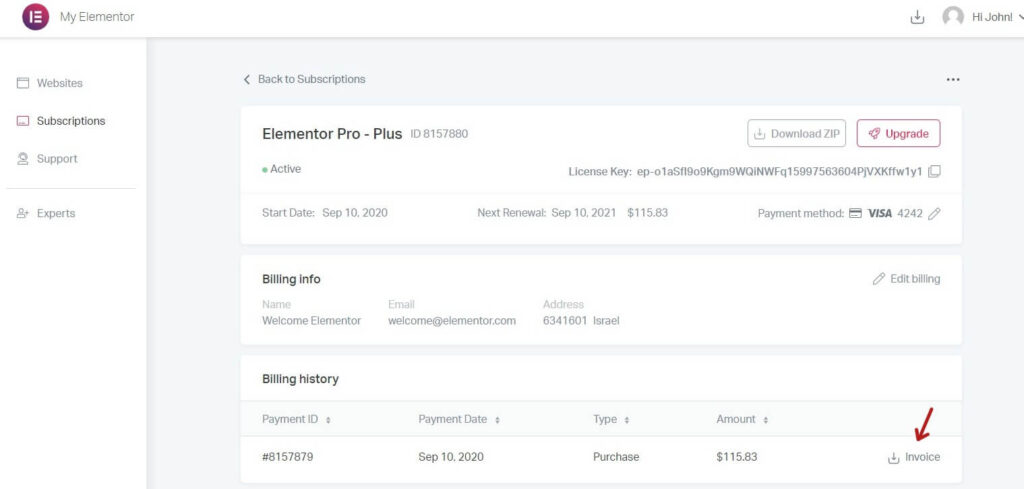Click the email welcome@elementor.com
The image size is (1024, 489).
(x=452, y=321)
